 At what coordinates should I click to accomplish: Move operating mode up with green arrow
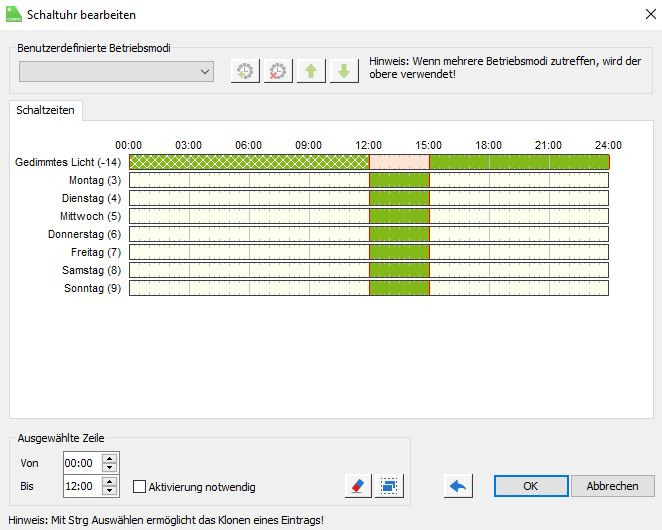coord(311,71)
